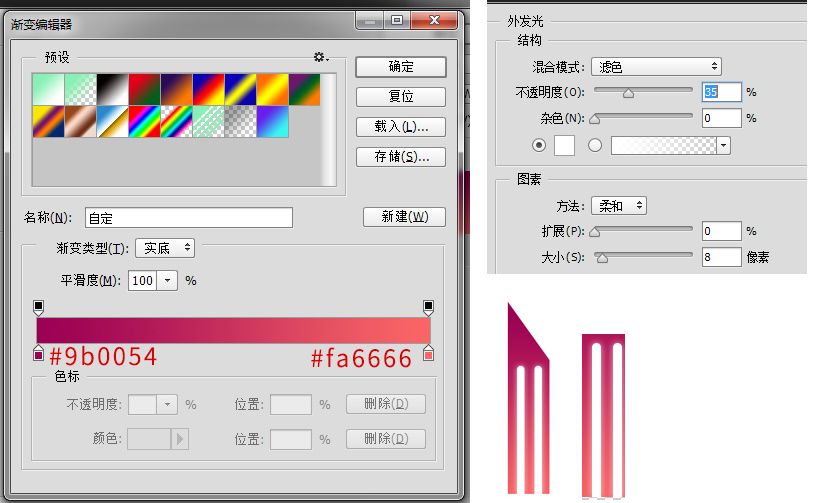Click the preset list scrollbar
This screenshot has width=816, height=503.
pos(328,130)
